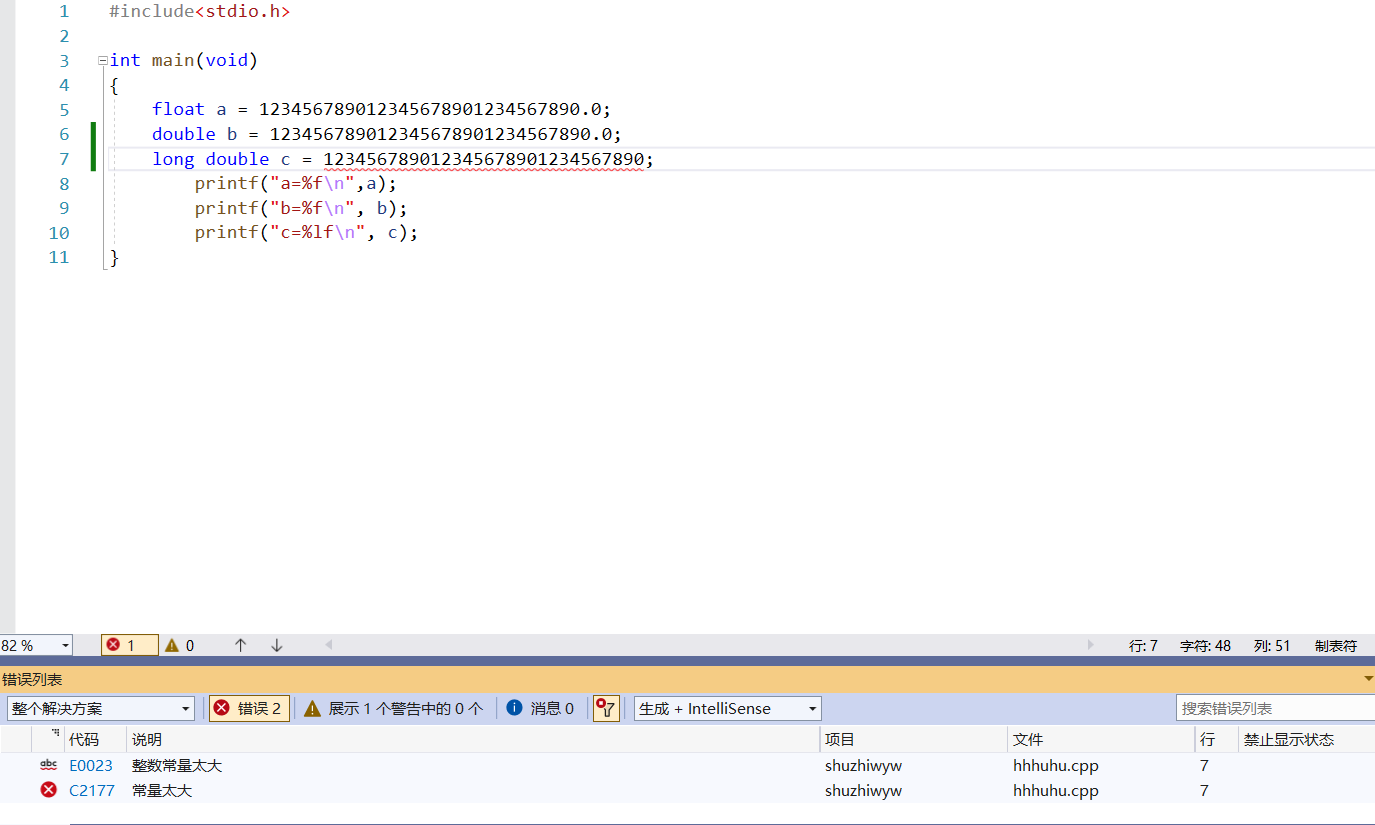Open the 错误列表 panel options arrow
1375x825 pixels.
[1368, 679]
